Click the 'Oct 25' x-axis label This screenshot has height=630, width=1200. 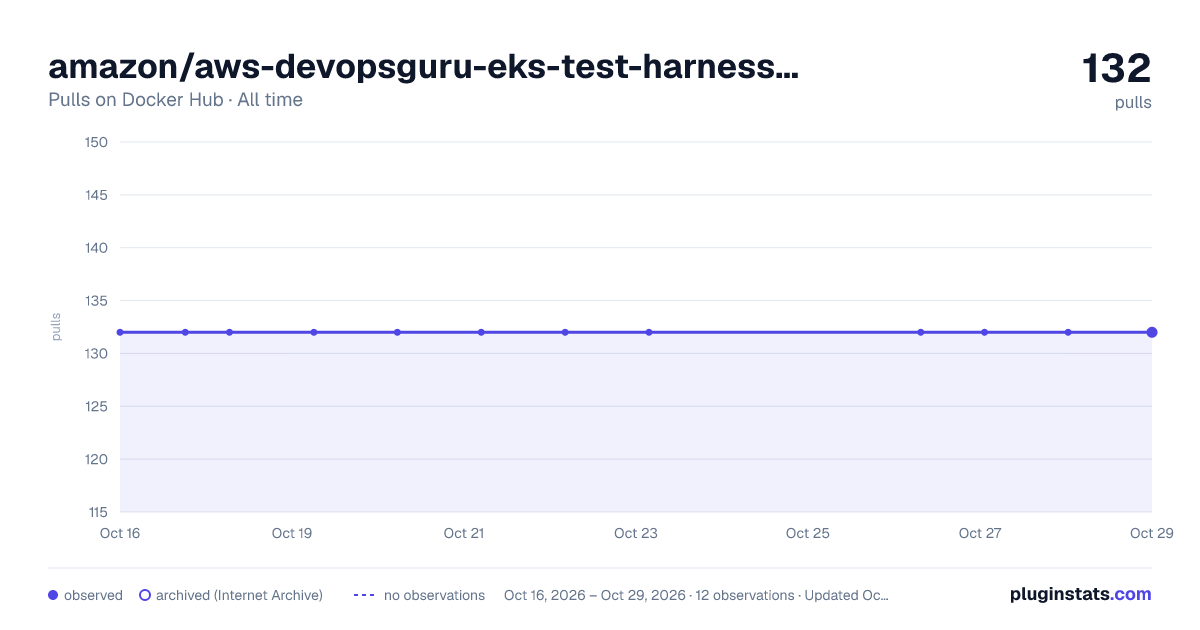coord(808,533)
